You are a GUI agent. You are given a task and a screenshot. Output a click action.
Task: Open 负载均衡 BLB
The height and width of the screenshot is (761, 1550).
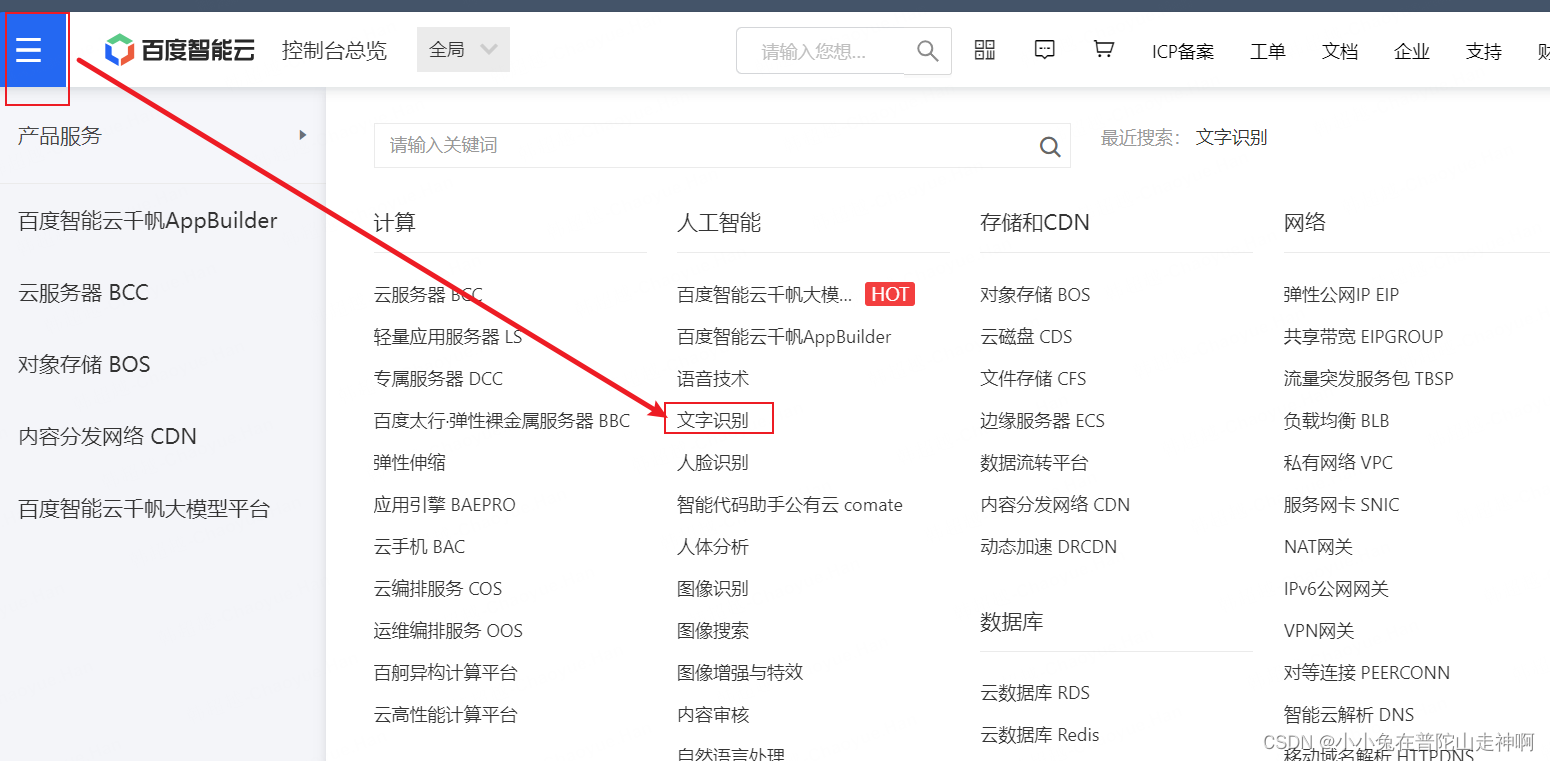[1337, 421]
